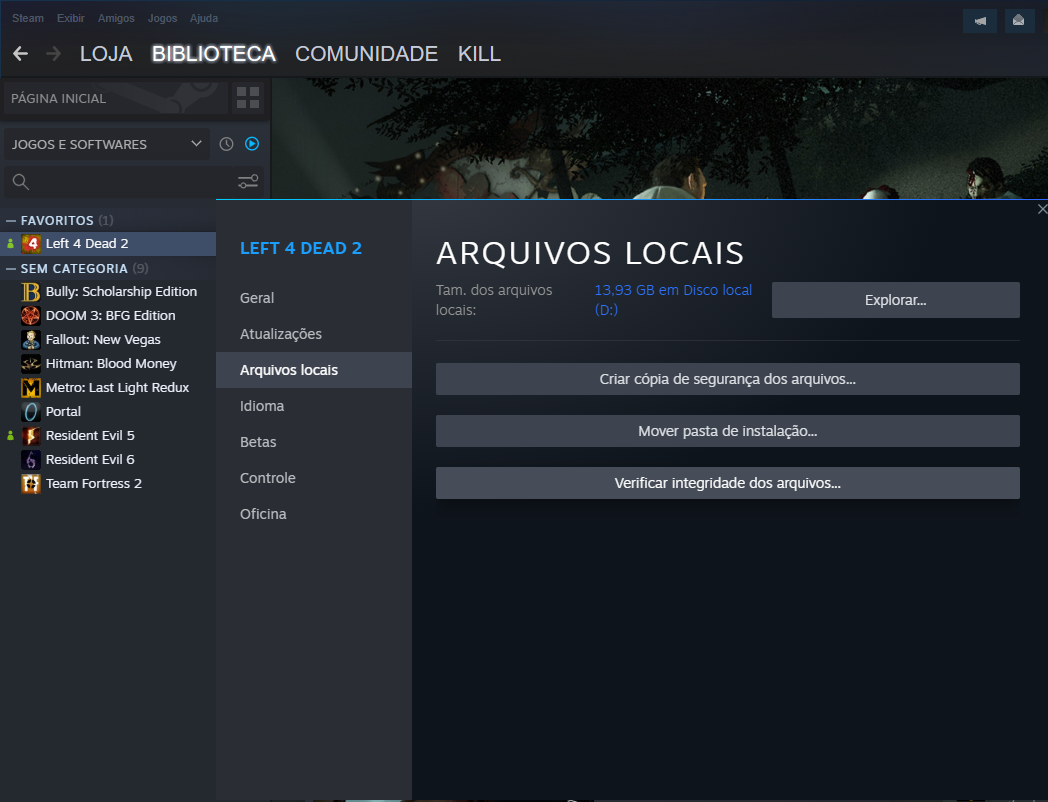Toggle the ready-to-play filter icon
Viewport: 1048px width, 802px height.
click(x=252, y=144)
